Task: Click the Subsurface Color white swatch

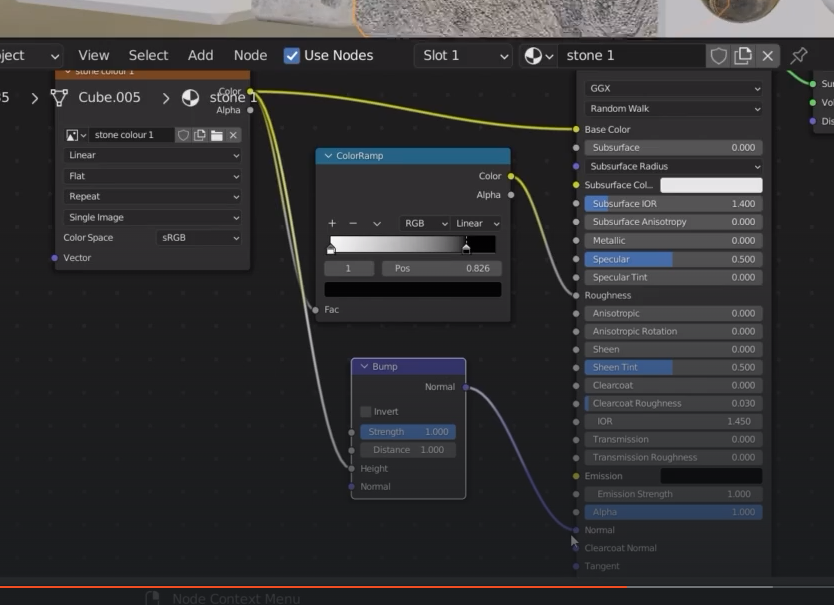Action: 711,185
